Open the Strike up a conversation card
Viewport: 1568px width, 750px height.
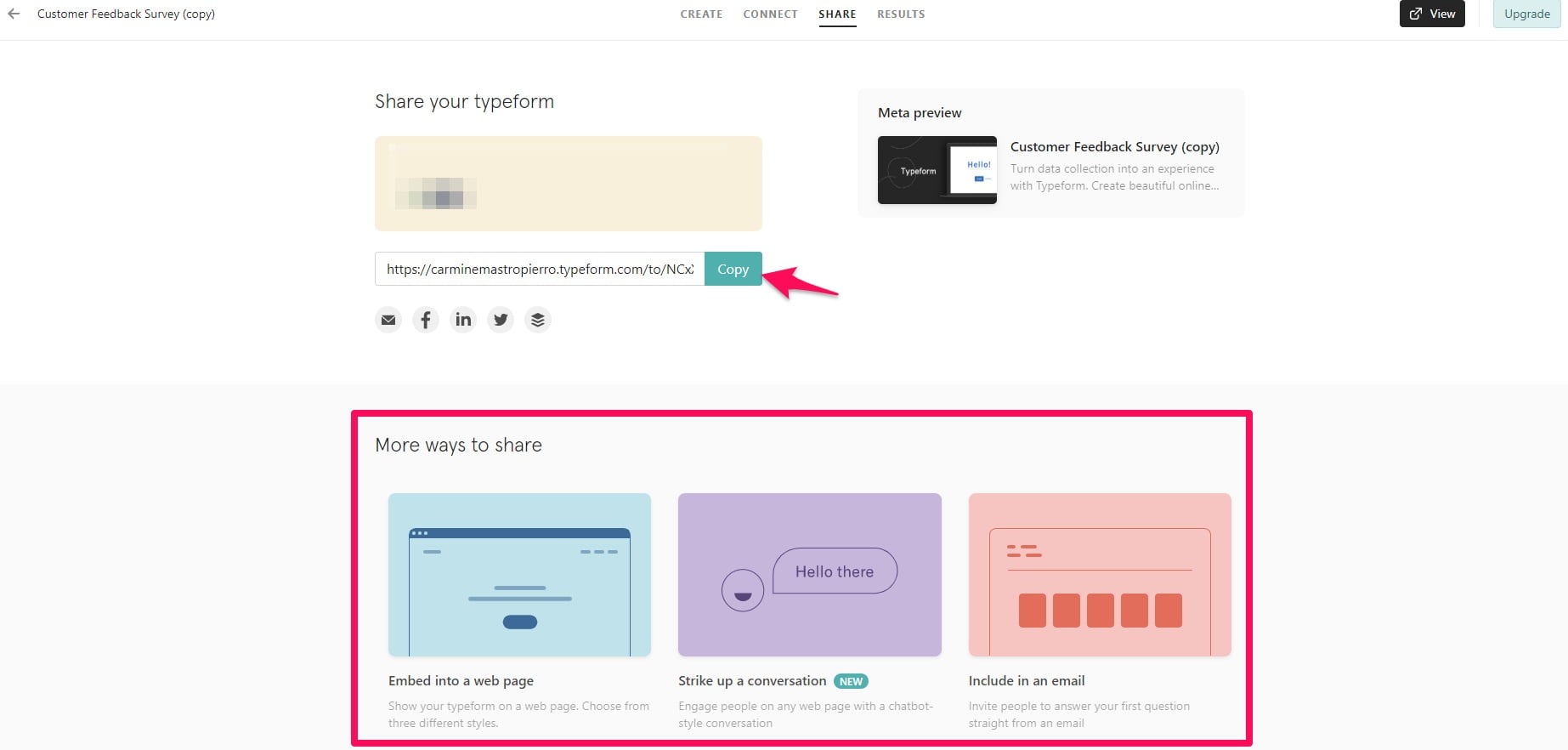[x=809, y=575]
